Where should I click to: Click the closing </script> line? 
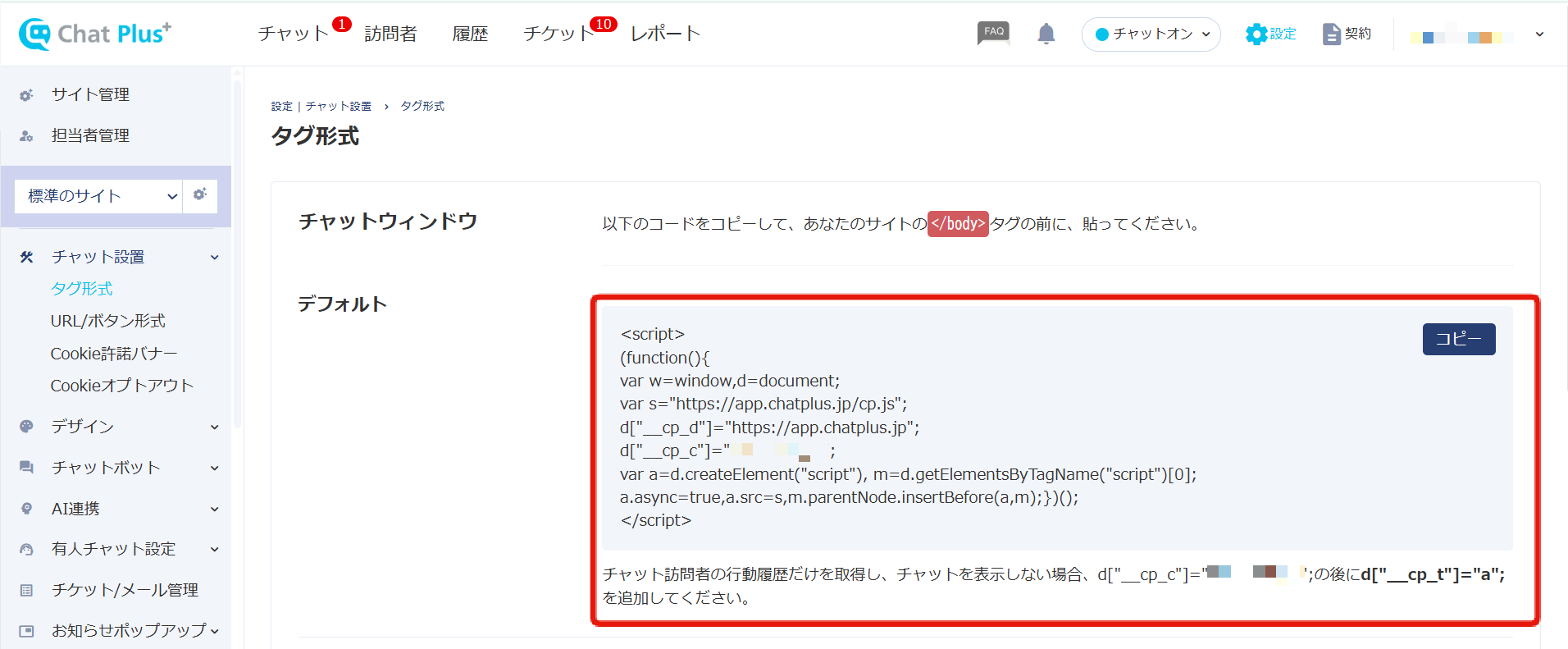point(656,520)
